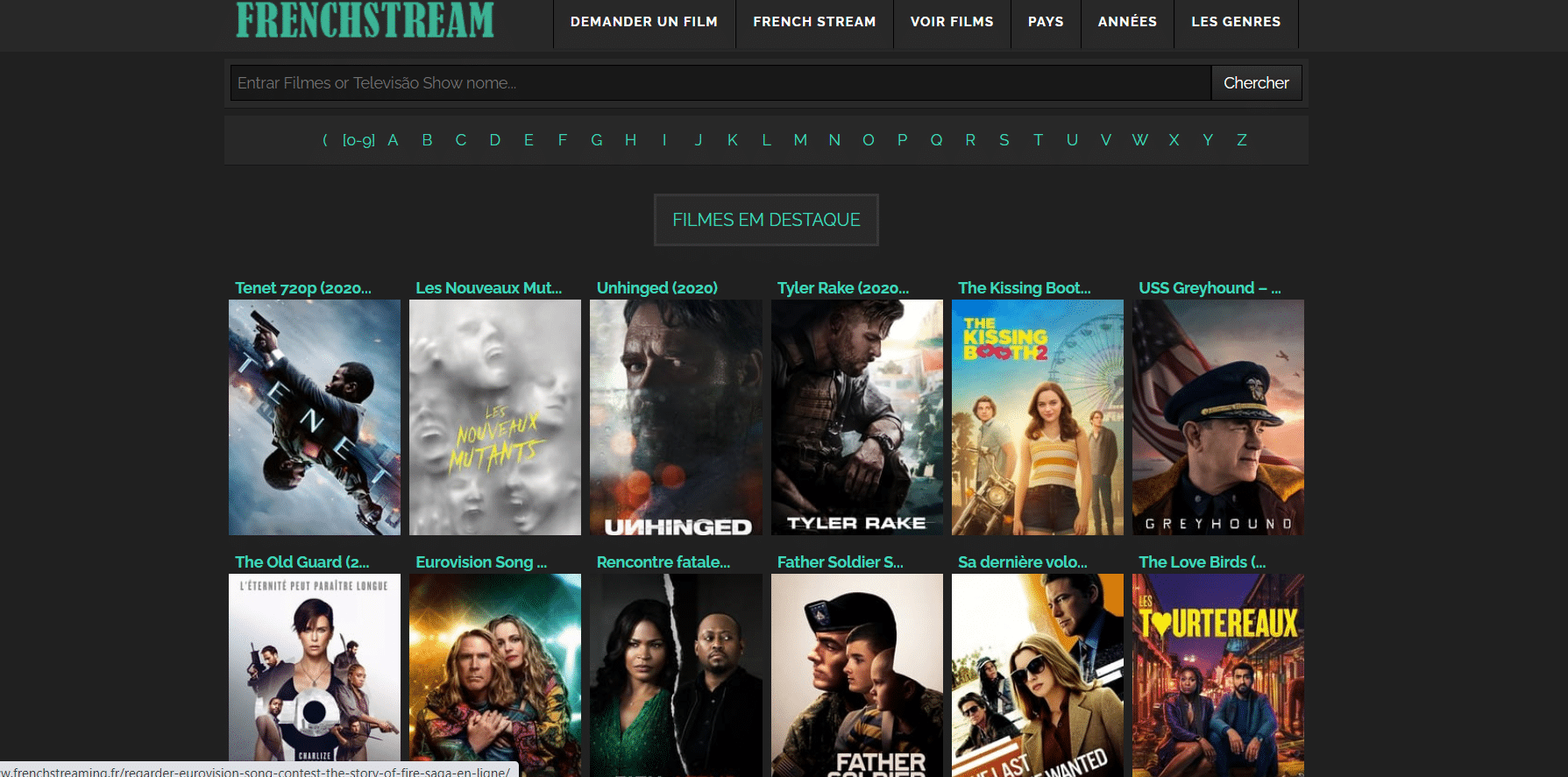Filter titles by letter M
This screenshot has height=777, width=1568.
(x=800, y=140)
